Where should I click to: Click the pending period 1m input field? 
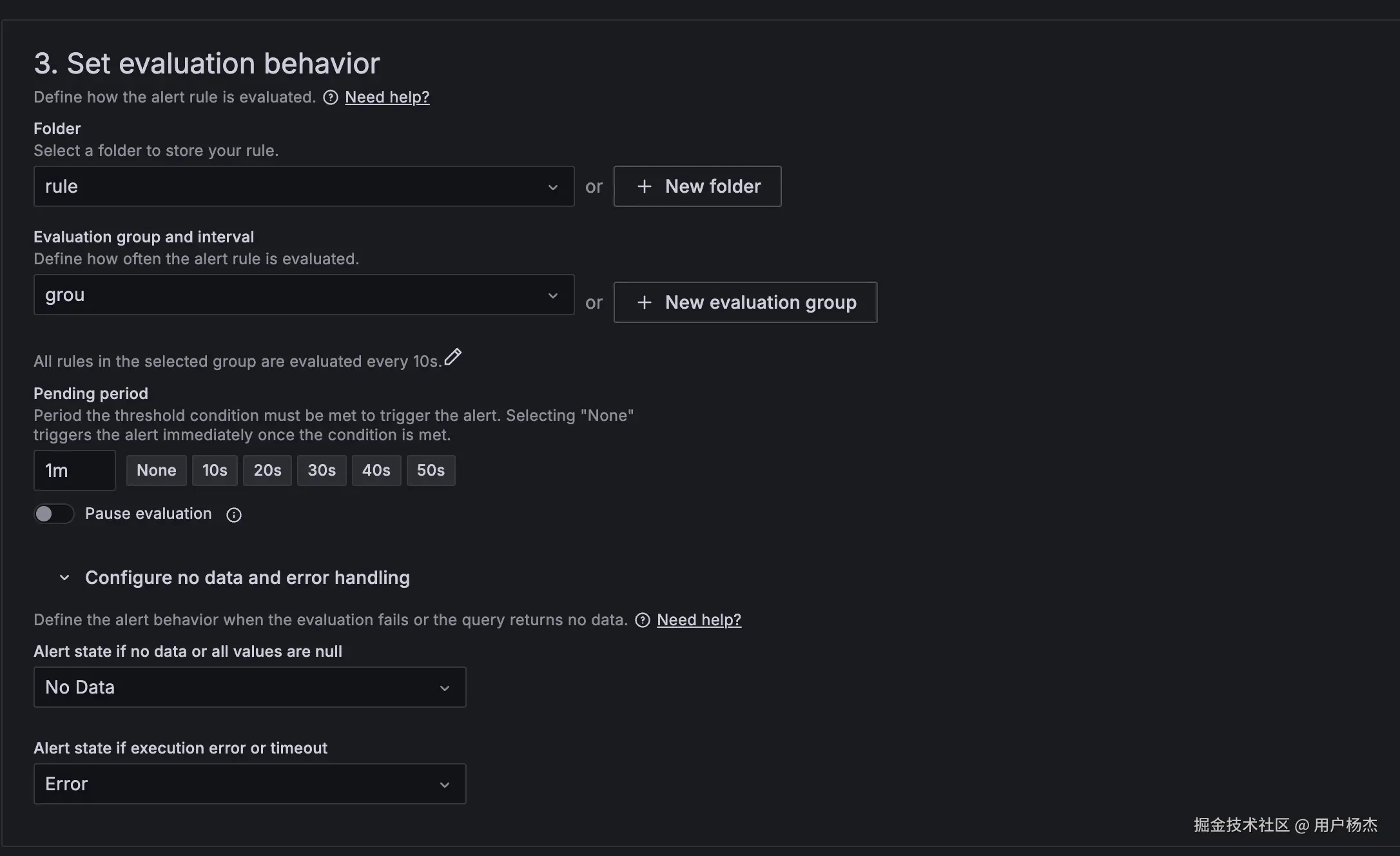tap(74, 471)
